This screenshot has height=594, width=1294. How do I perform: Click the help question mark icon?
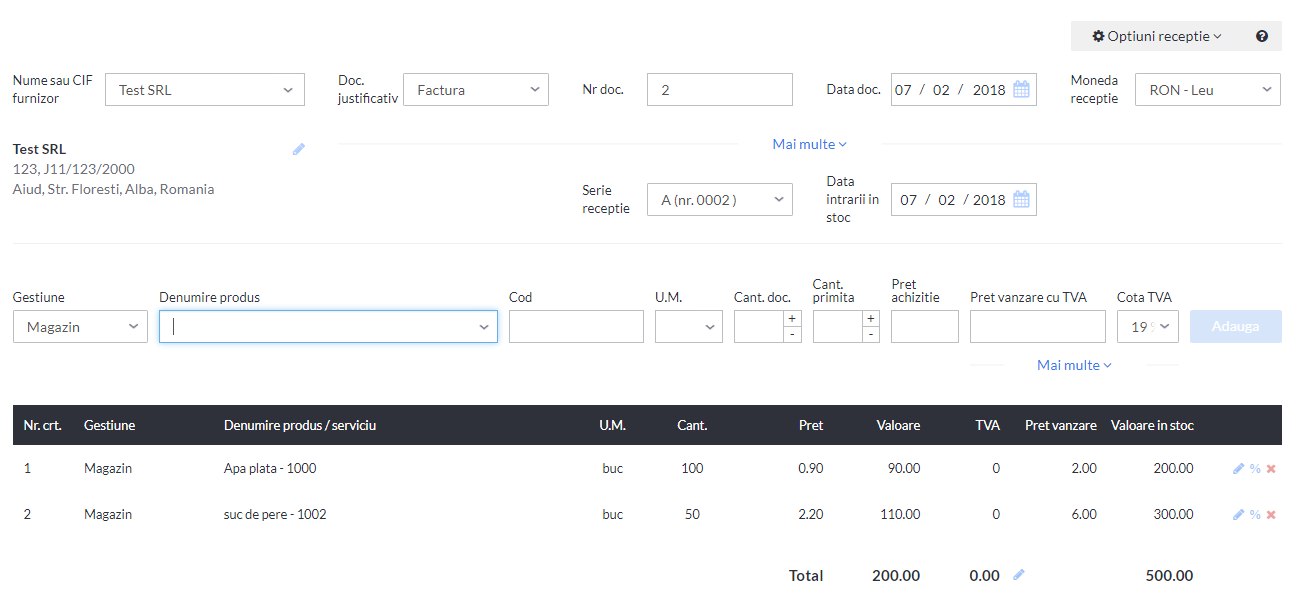[x=1262, y=36]
